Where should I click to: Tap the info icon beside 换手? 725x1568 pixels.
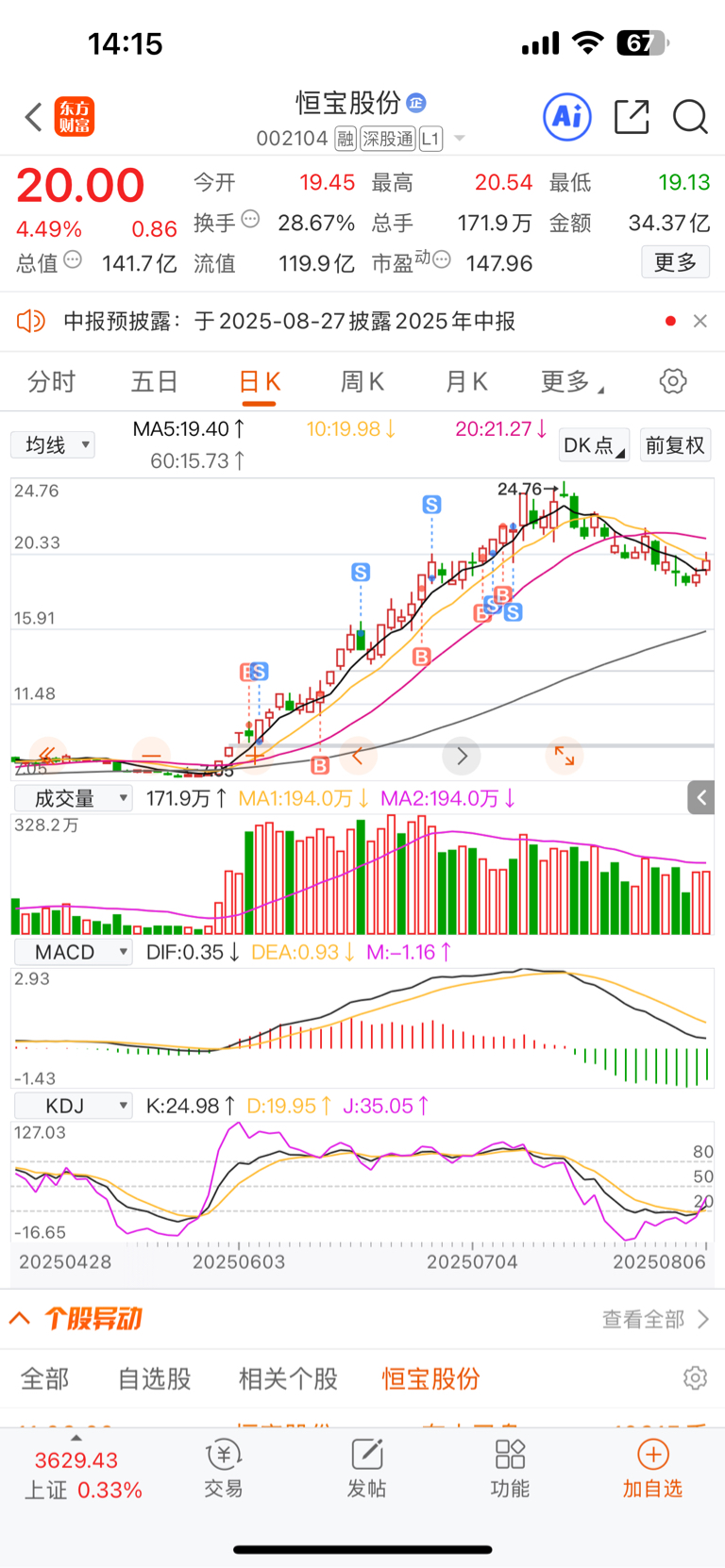[x=250, y=219]
